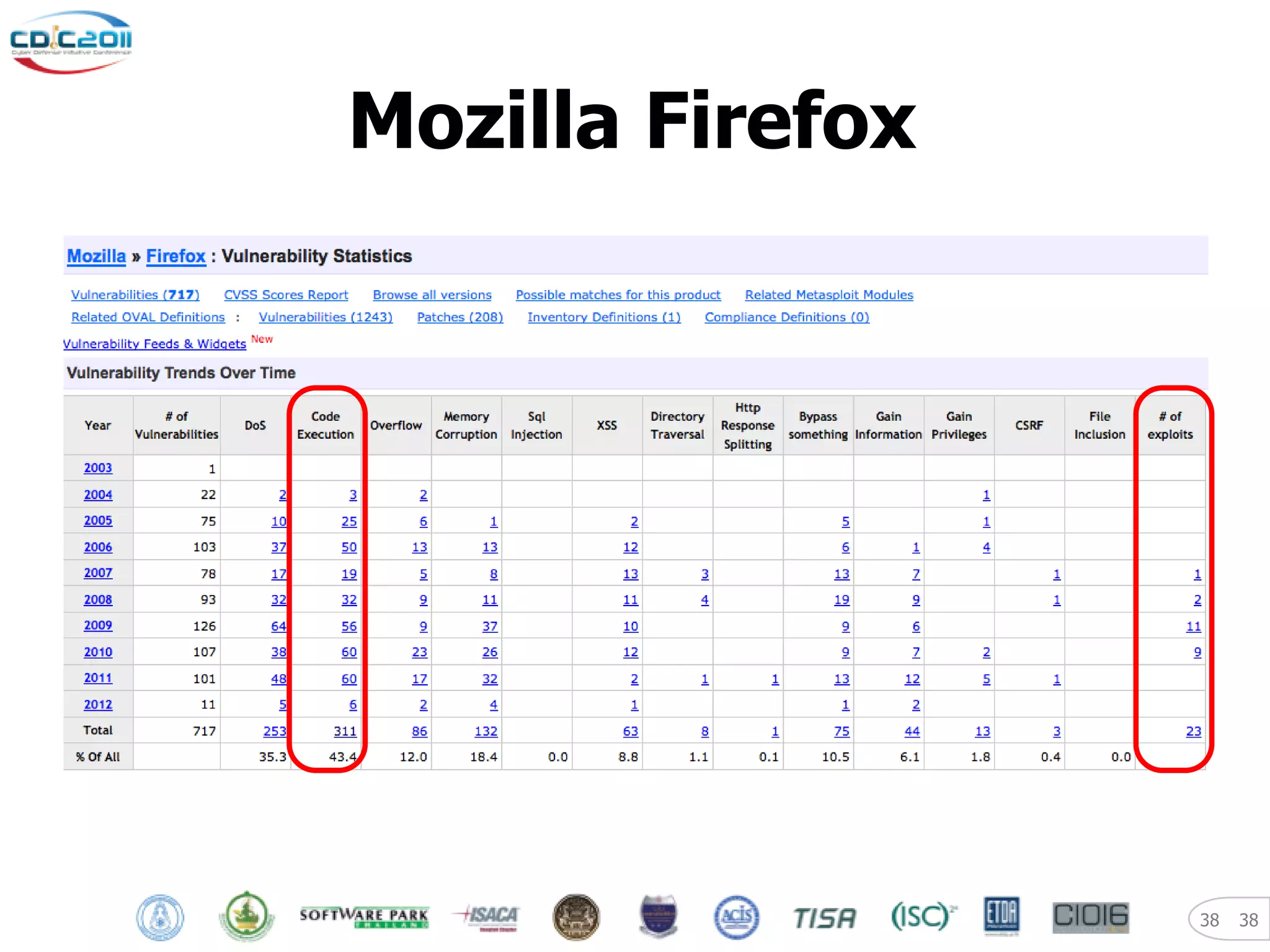Click Browse all versions link
The height and width of the screenshot is (952, 1270).
432,295
